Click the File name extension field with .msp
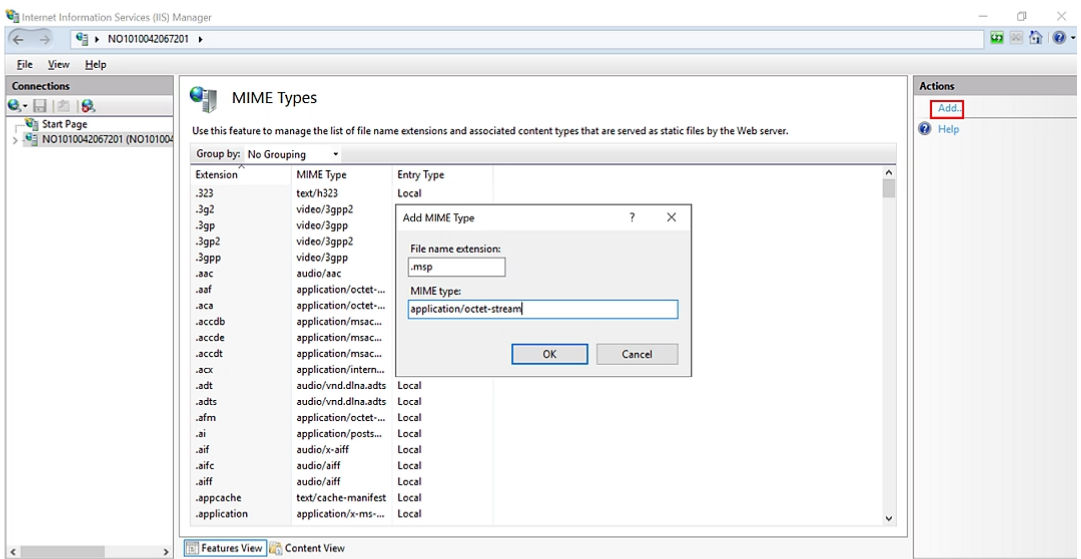 tap(456, 267)
